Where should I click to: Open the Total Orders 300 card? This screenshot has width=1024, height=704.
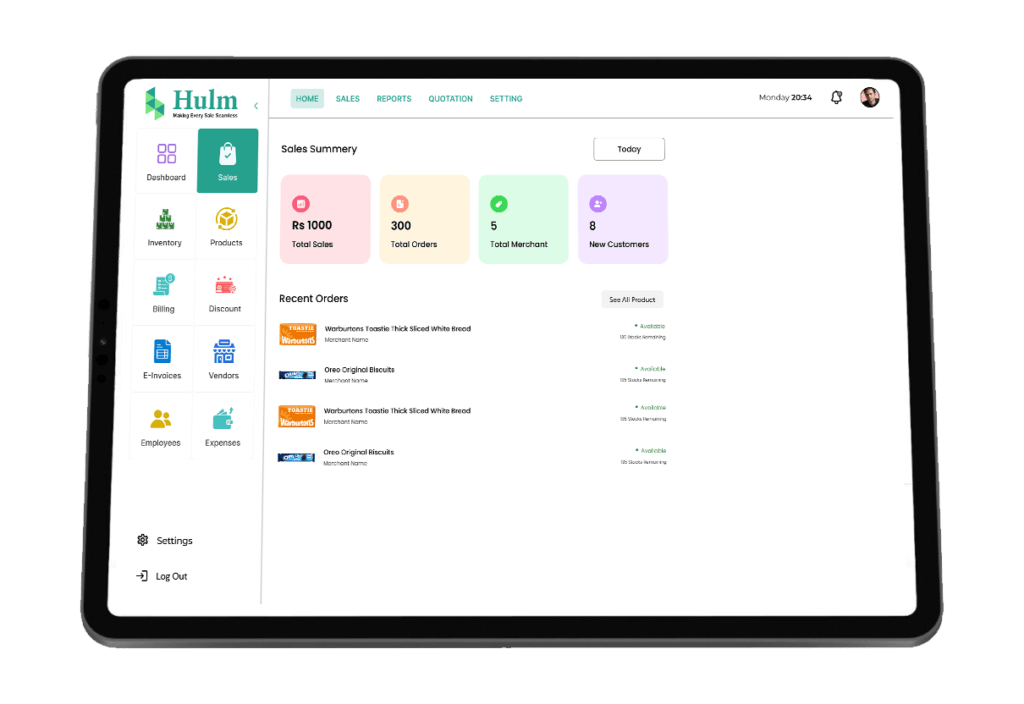pyautogui.click(x=424, y=219)
